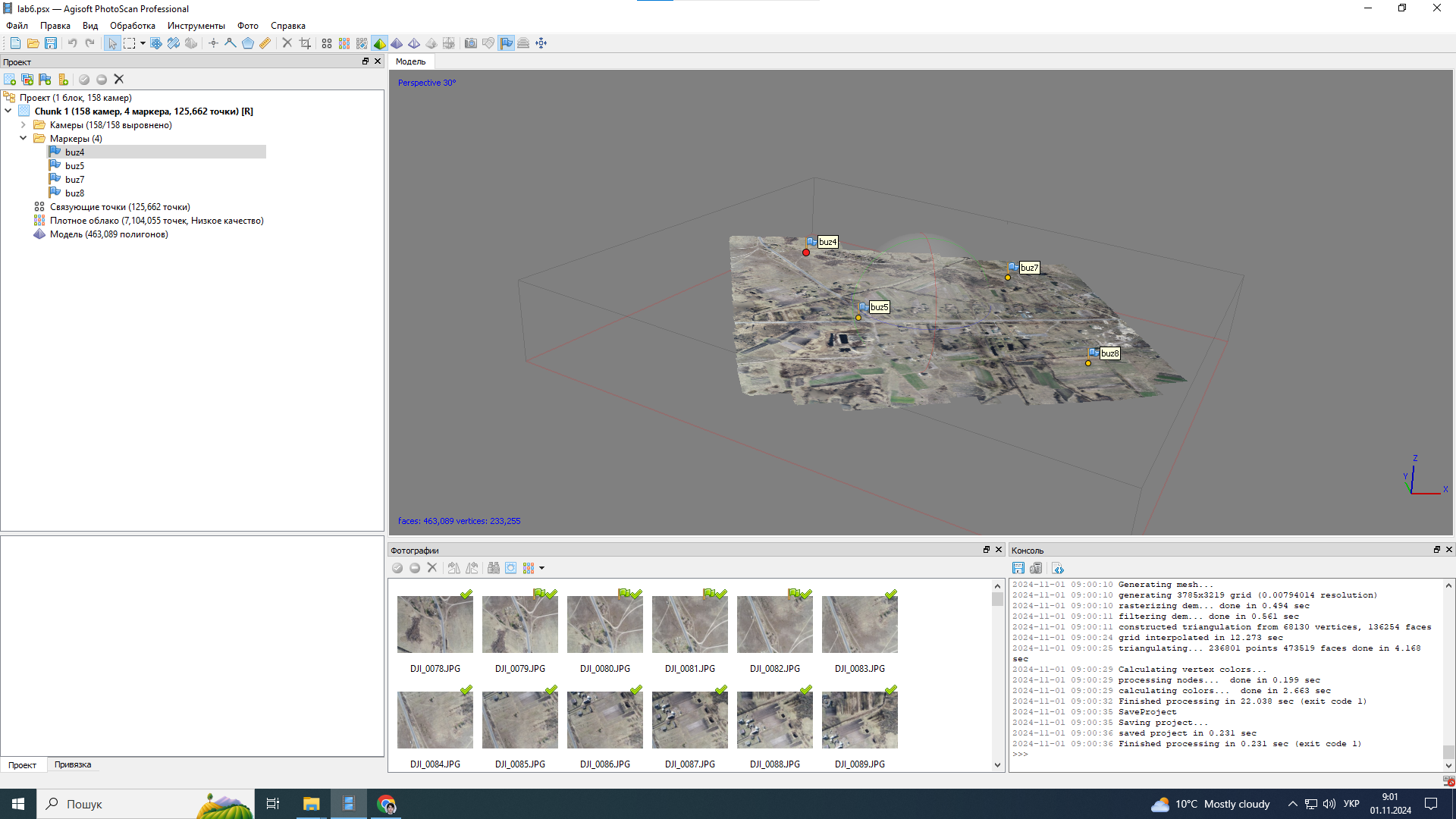
Task: Click the Add Marker icon in Project pane
Action: 45,80
